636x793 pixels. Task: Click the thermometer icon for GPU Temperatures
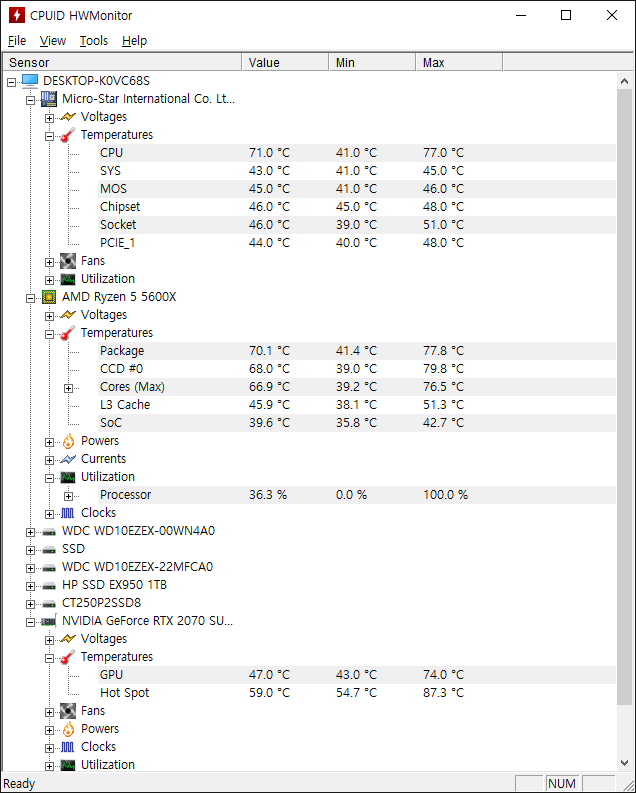pyautogui.click(x=67, y=657)
